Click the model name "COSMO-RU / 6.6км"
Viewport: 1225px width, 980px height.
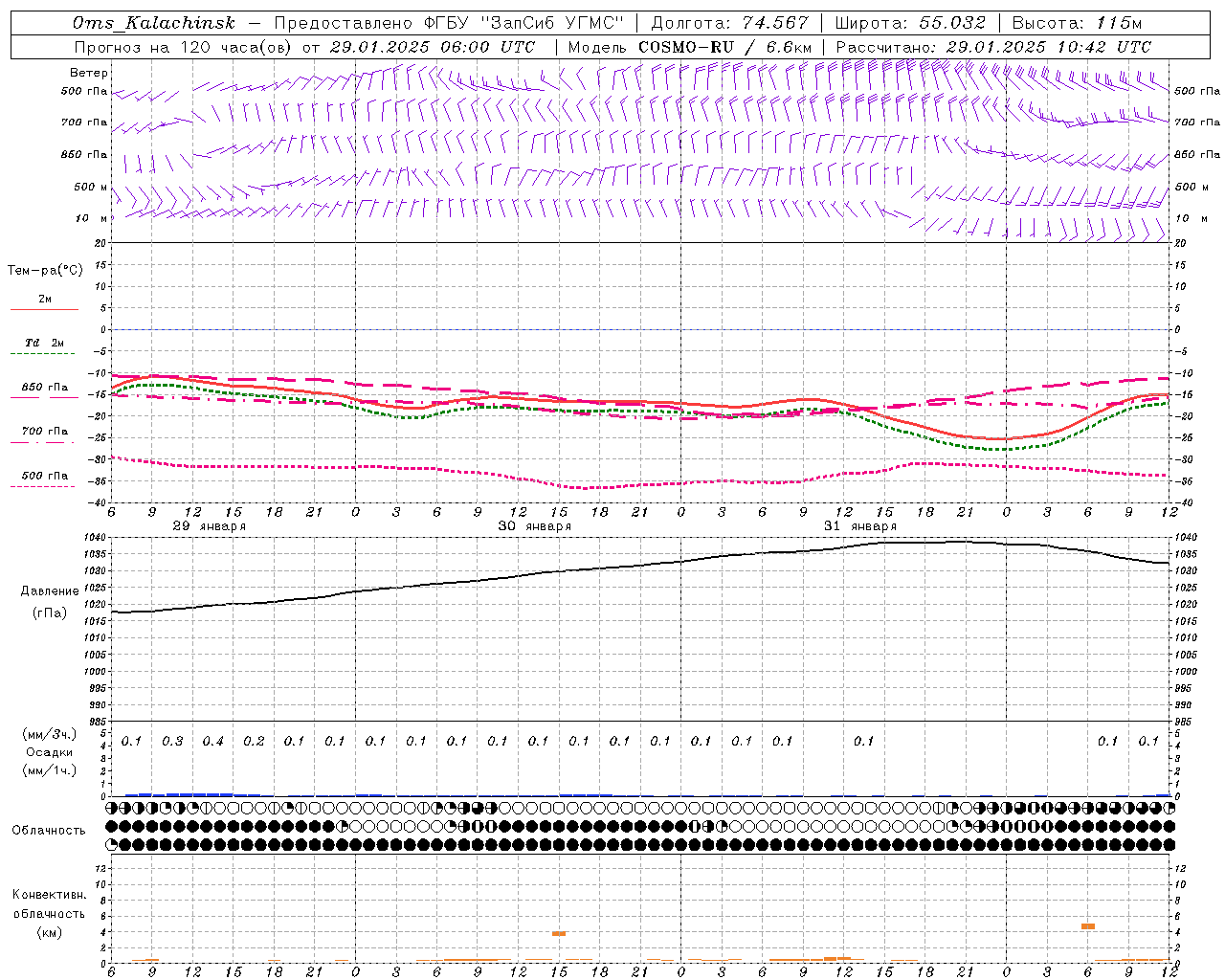pyautogui.click(x=724, y=47)
